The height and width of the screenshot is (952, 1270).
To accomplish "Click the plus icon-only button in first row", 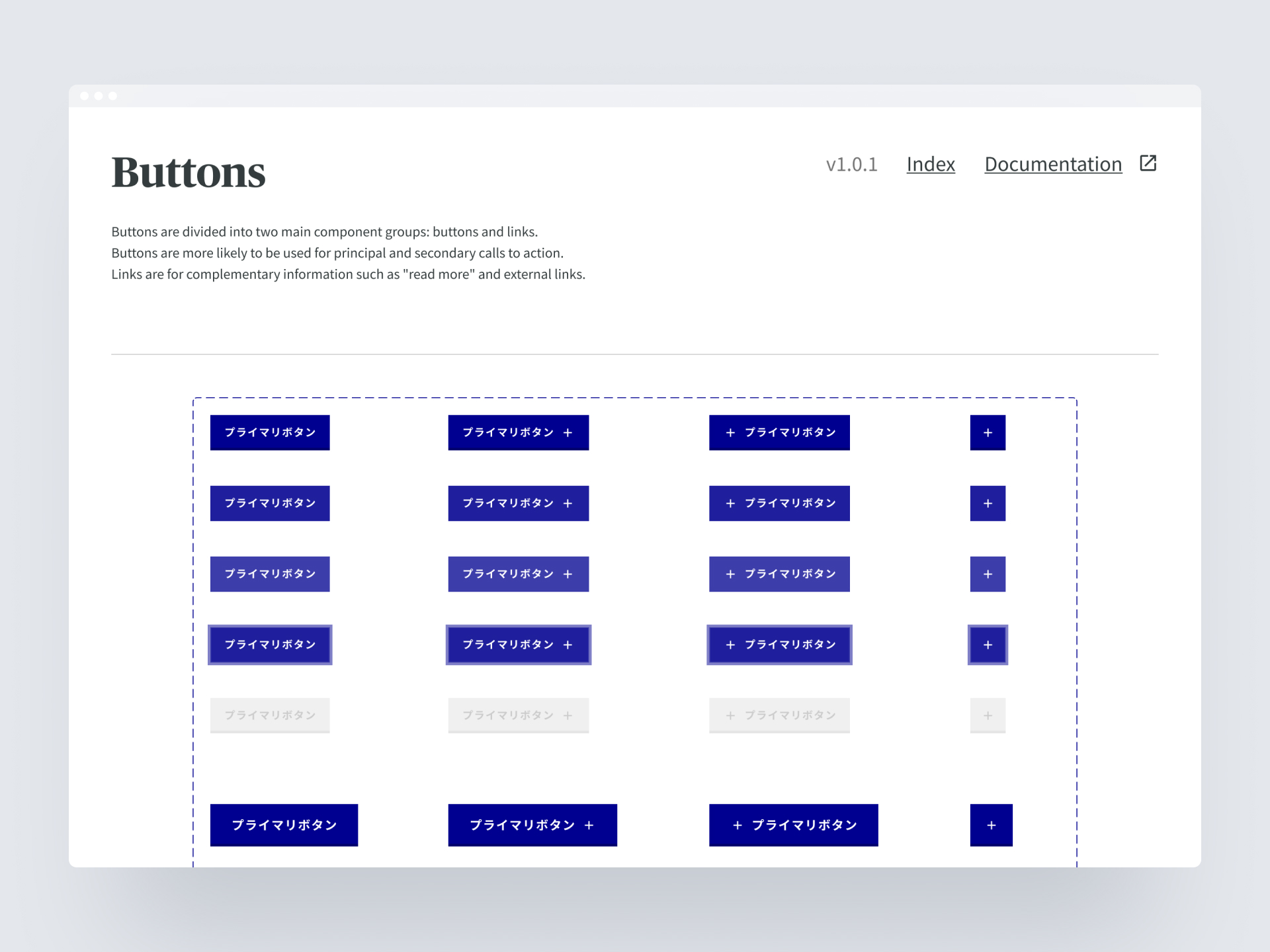I will (988, 432).
